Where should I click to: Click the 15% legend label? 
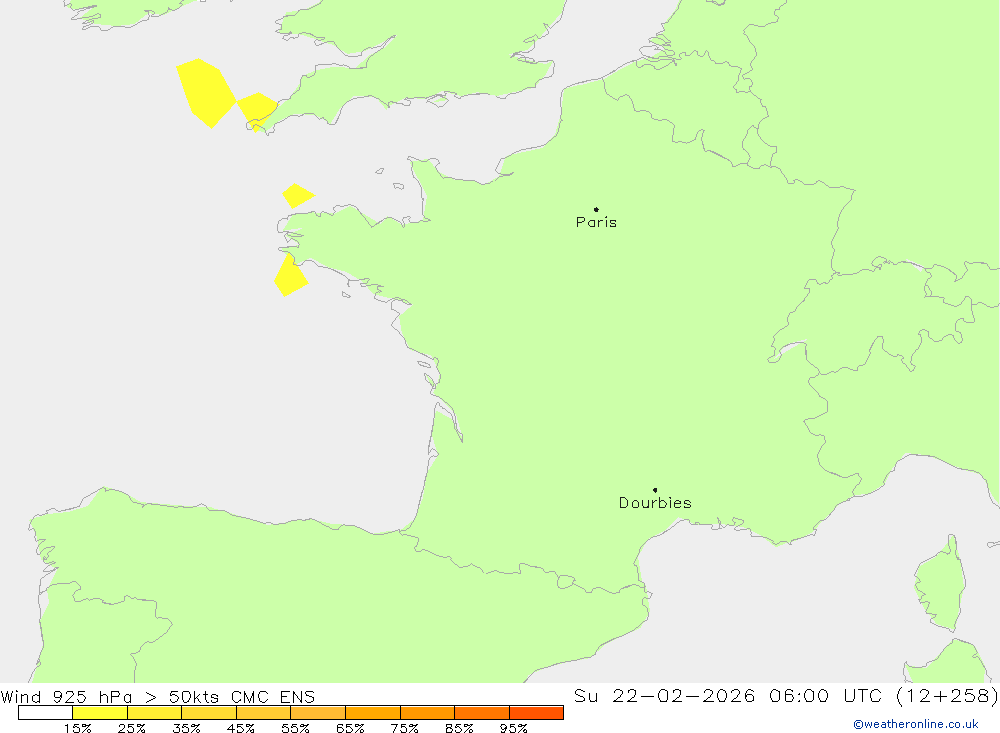pos(77,728)
